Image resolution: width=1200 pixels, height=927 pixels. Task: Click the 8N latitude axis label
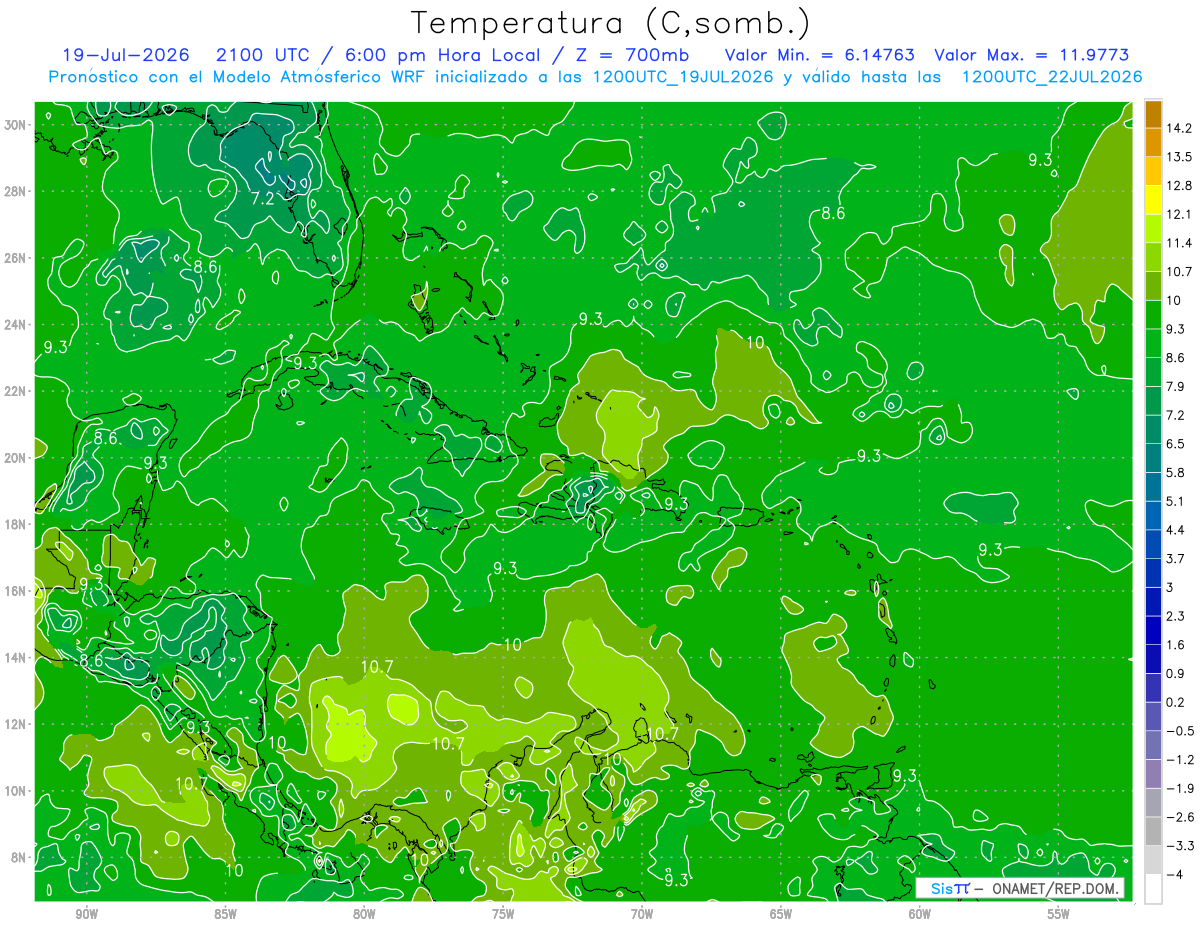click(18, 857)
